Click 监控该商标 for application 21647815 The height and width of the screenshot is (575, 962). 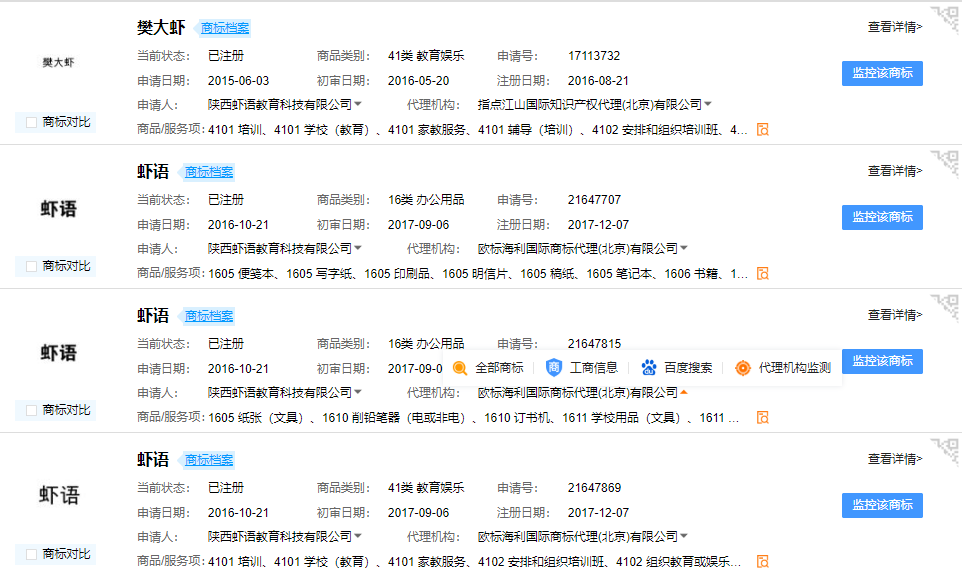click(x=882, y=361)
